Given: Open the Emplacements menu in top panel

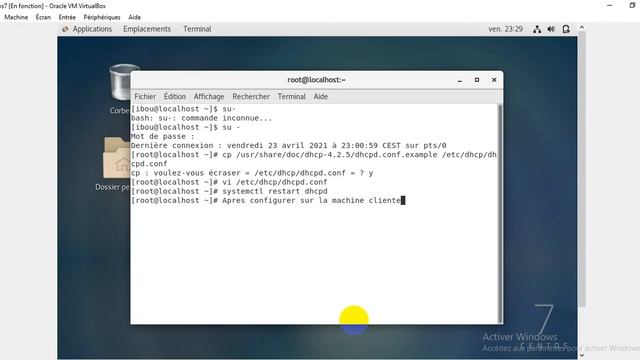Looking at the screenshot, I should (x=147, y=29).
